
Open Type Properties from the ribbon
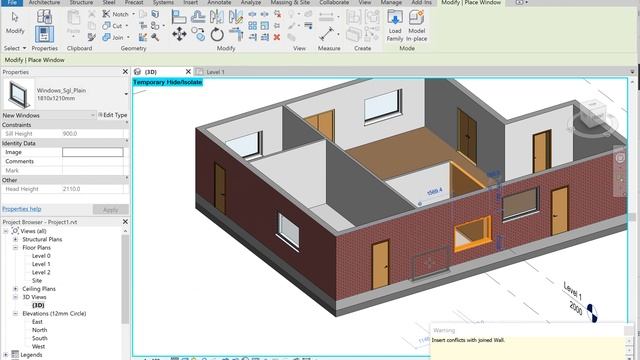click(44, 16)
